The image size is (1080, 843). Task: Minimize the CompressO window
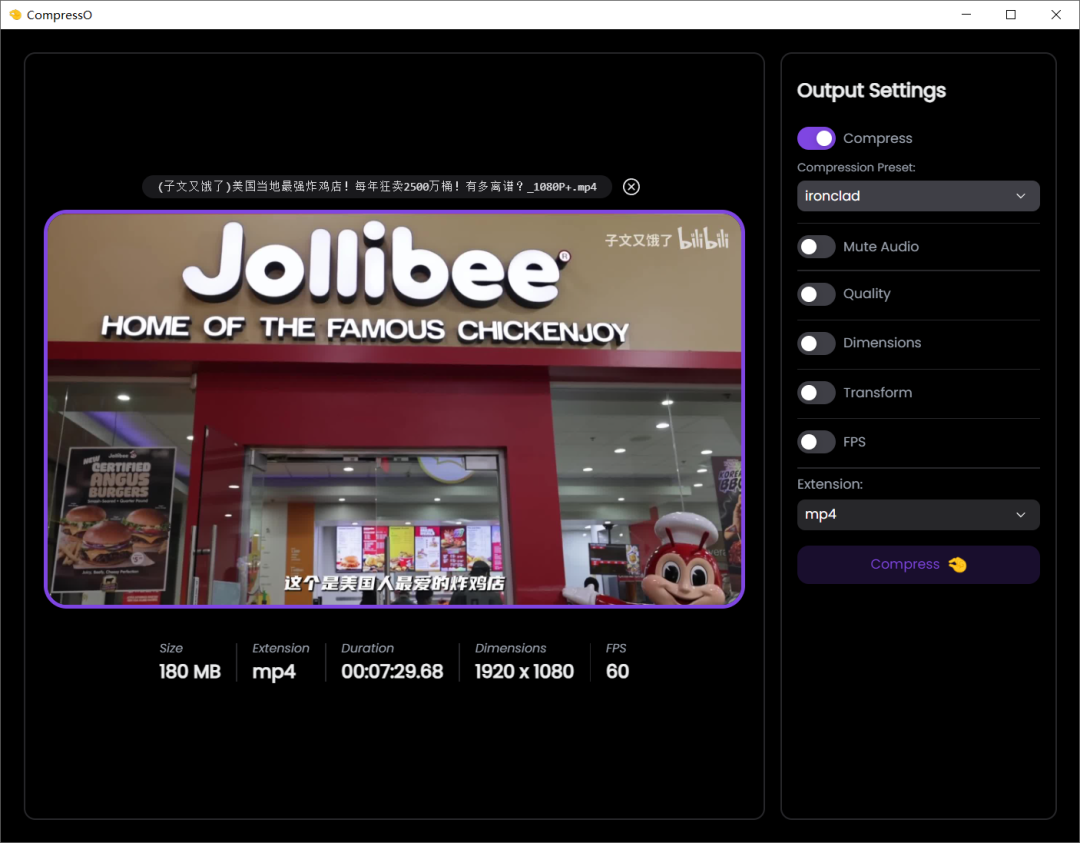click(x=966, y=14)
